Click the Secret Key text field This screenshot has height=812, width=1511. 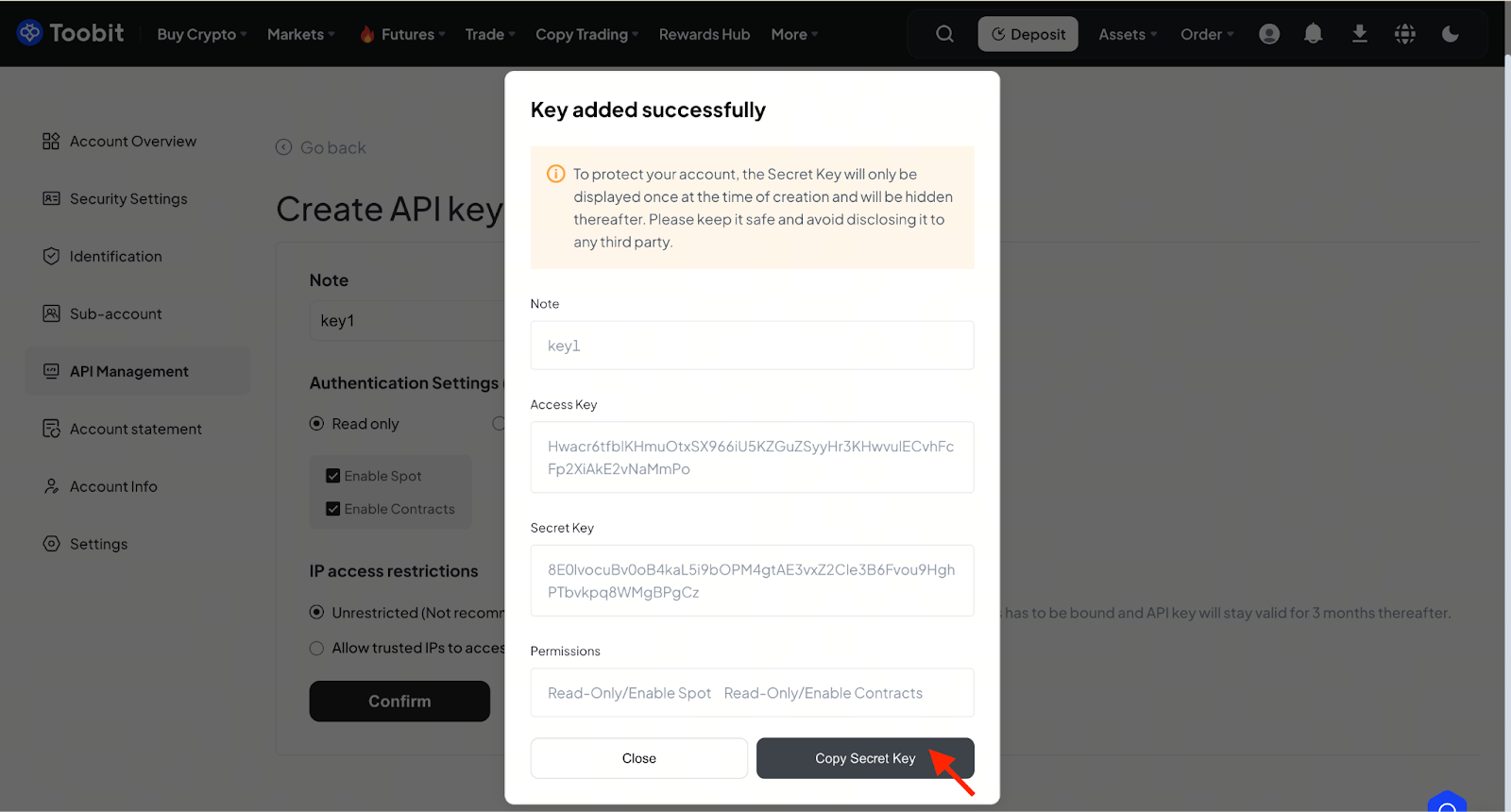[x=752, y=581]
